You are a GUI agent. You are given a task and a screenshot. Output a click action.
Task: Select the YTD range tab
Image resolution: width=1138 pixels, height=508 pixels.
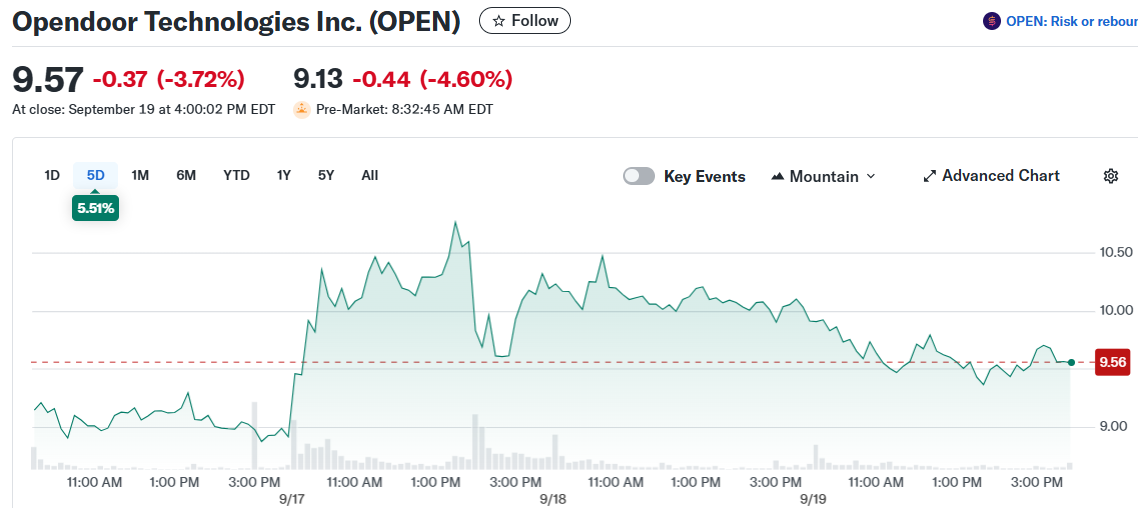click(236, 176)
